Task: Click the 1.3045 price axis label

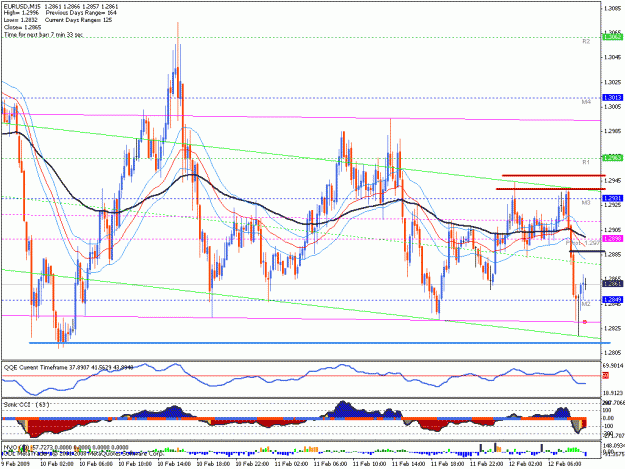Action: [613, 57]
